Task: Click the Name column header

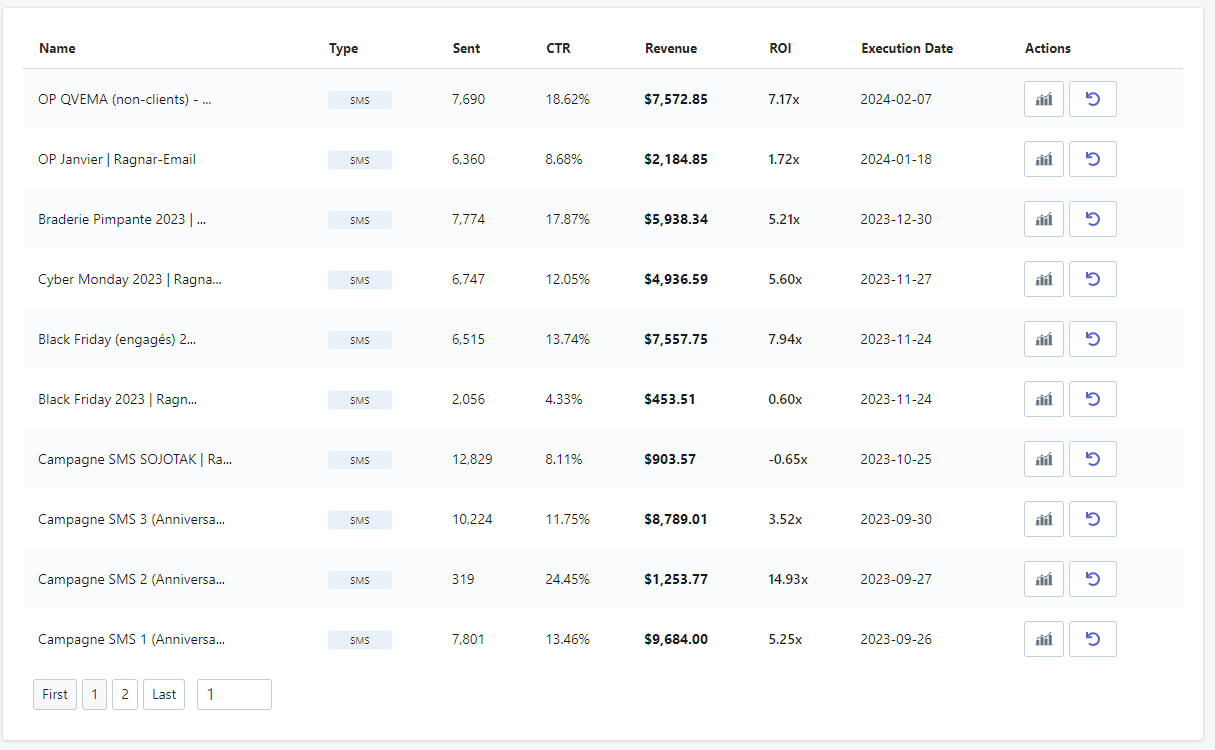Action: click(57, 48)
